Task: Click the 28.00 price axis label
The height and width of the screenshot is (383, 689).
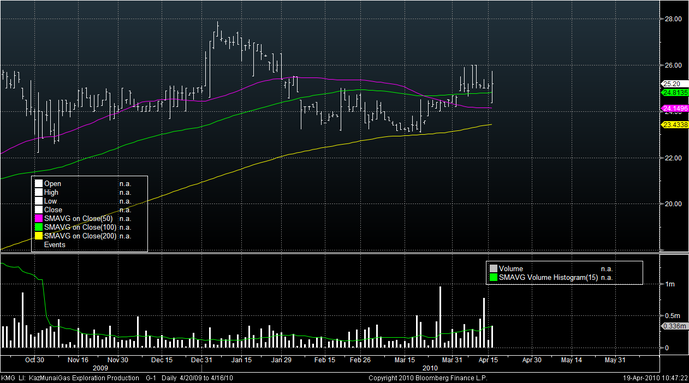Action: coord(673,19)
